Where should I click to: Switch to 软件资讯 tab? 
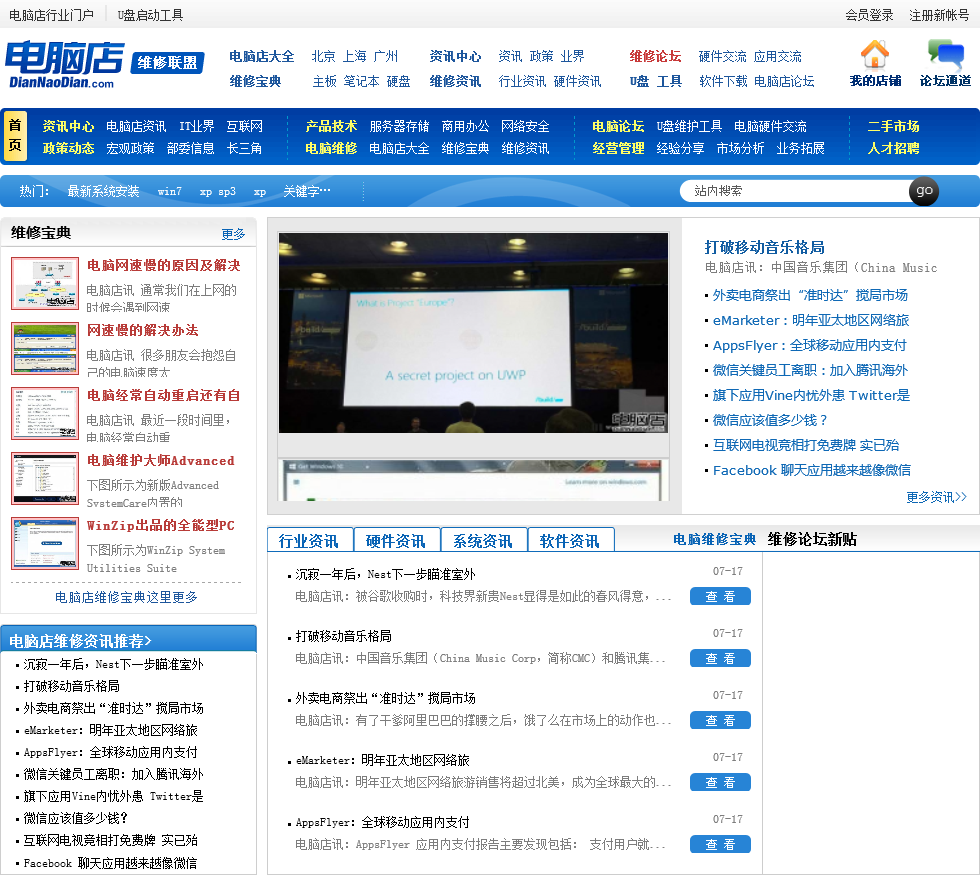pos(570,540)
